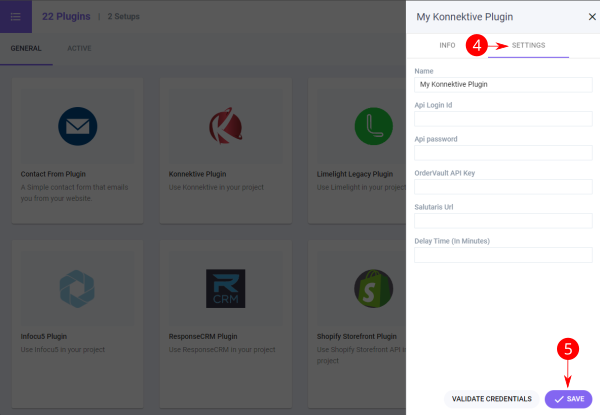
Task: Click the Contact Form Plugin envelope icon
Action: (76, 127)
